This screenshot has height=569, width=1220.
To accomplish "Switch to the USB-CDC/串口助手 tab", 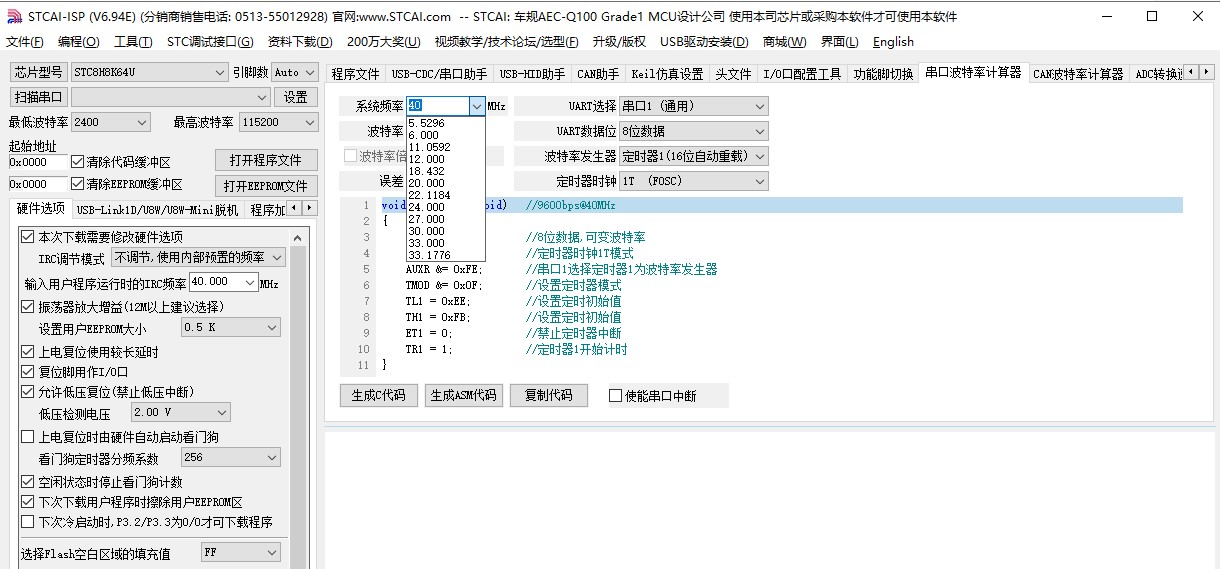I will coord(439,74).
